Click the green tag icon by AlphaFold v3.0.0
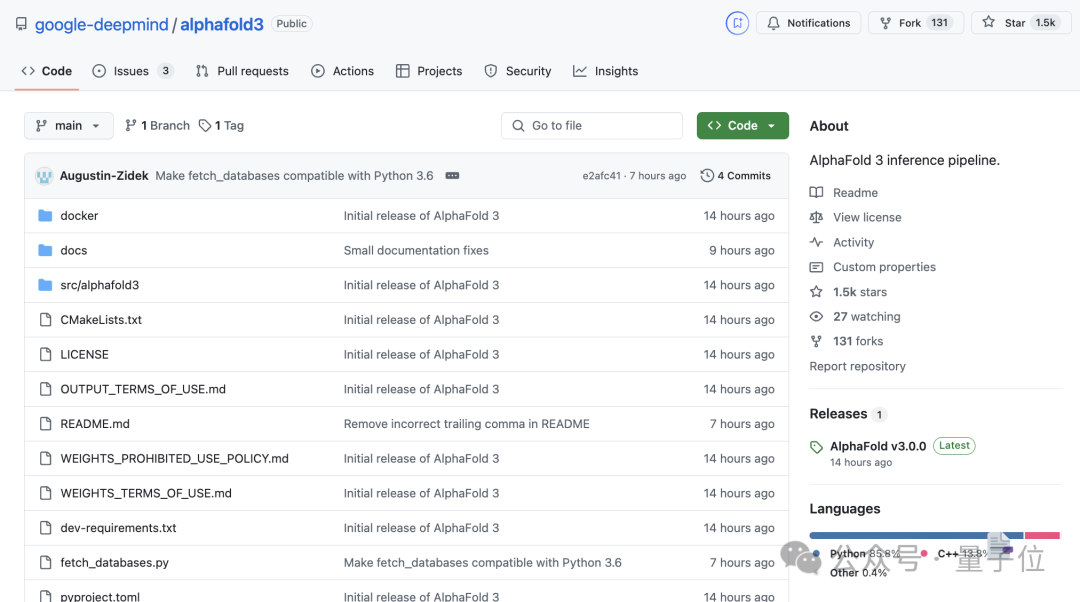1080x602 pixels. pos(816,447)
